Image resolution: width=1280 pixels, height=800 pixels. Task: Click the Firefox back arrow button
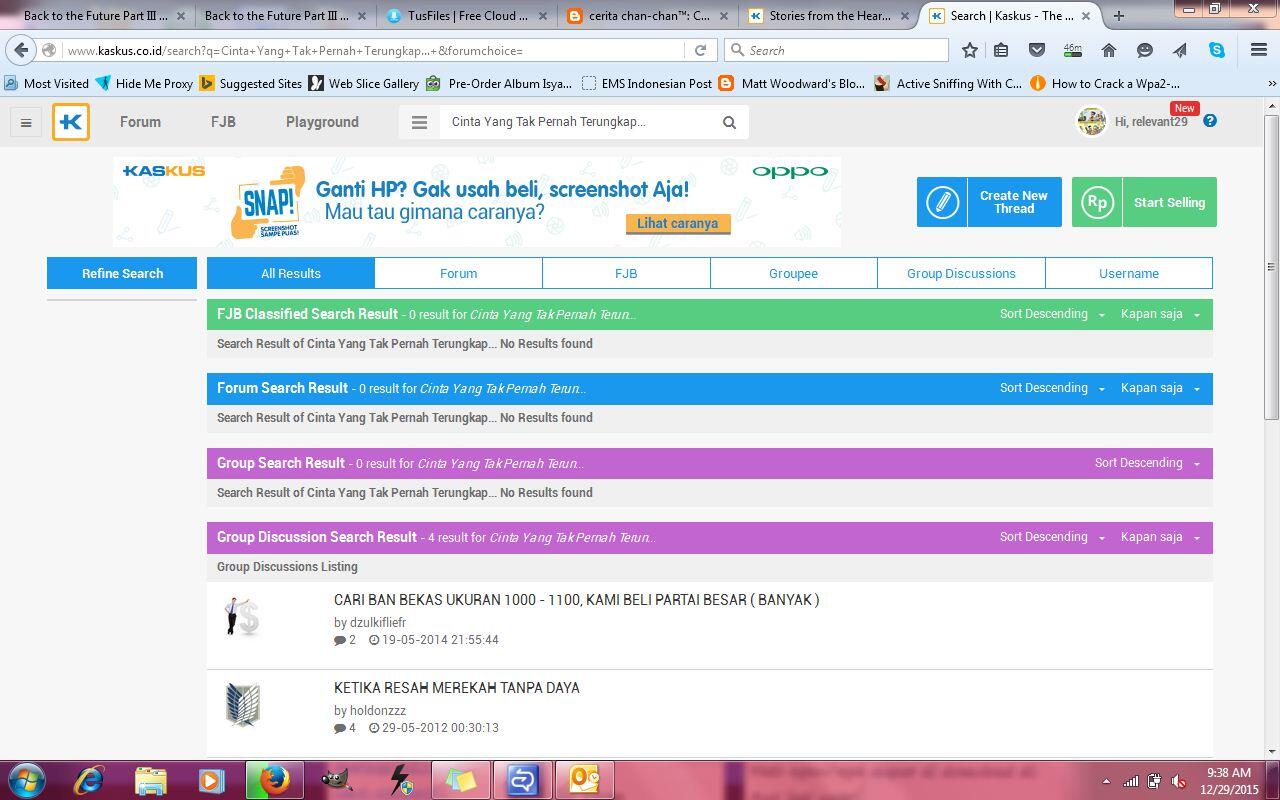[x=22, y=50]
